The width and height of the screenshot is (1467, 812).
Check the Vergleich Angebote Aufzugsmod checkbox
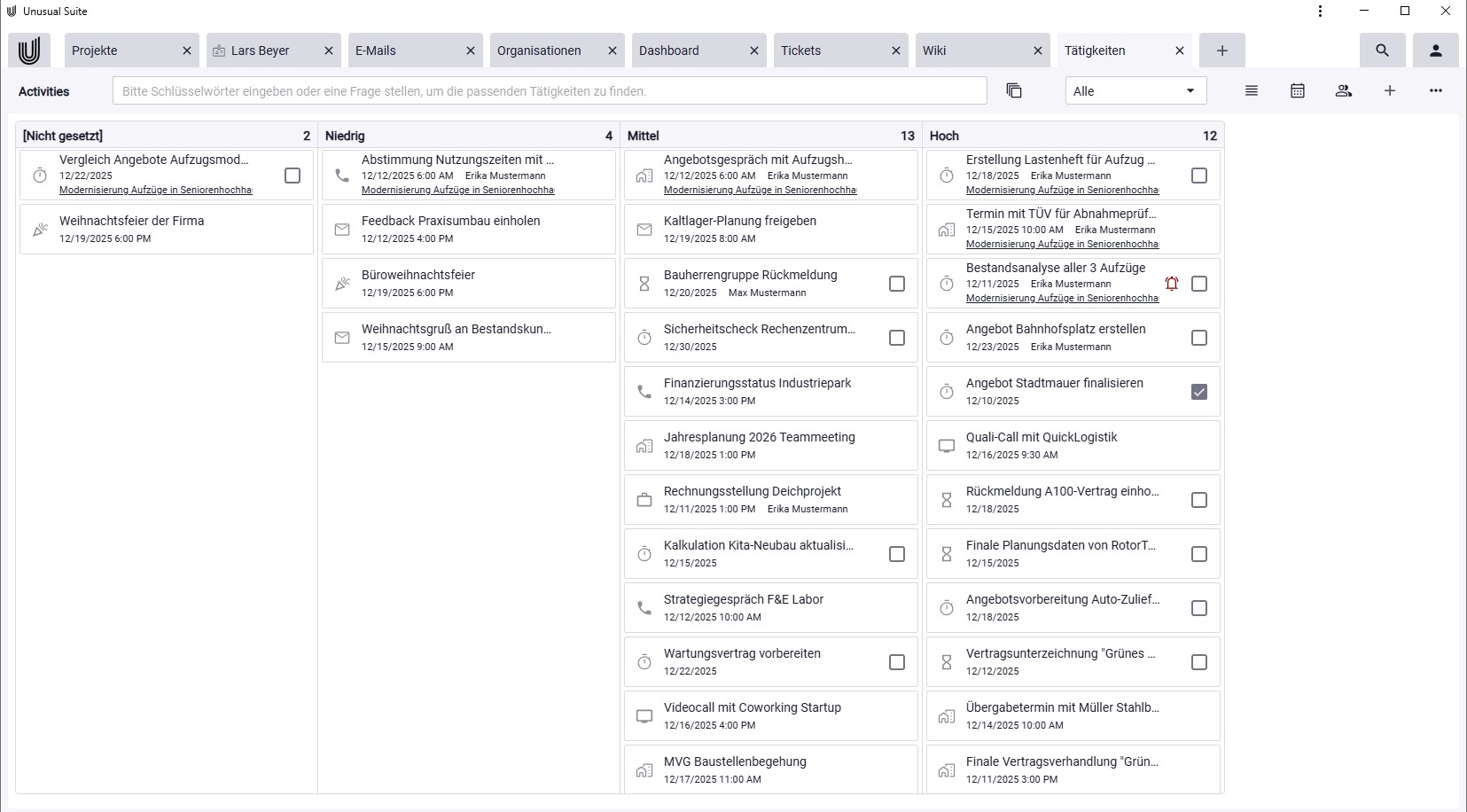[293, 176]
